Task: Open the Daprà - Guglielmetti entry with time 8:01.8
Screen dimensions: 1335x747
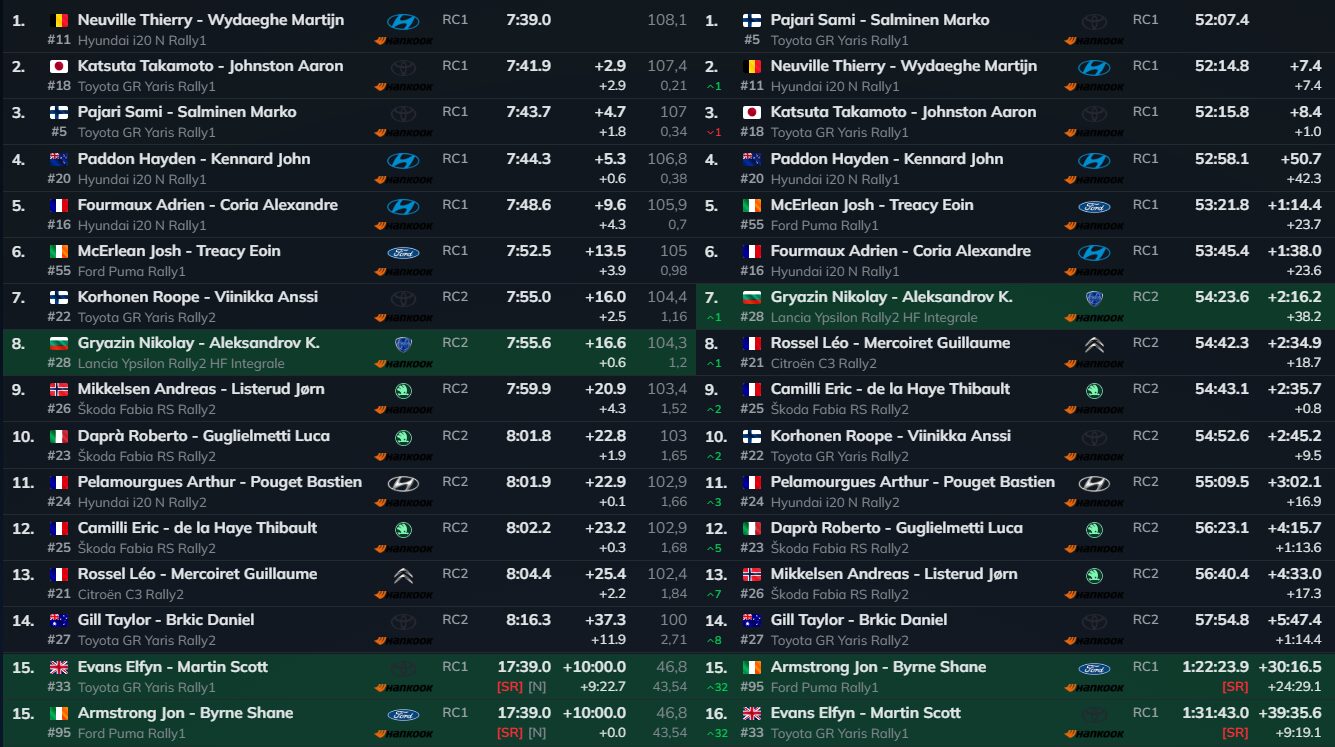Action: (x=203, y=436)
